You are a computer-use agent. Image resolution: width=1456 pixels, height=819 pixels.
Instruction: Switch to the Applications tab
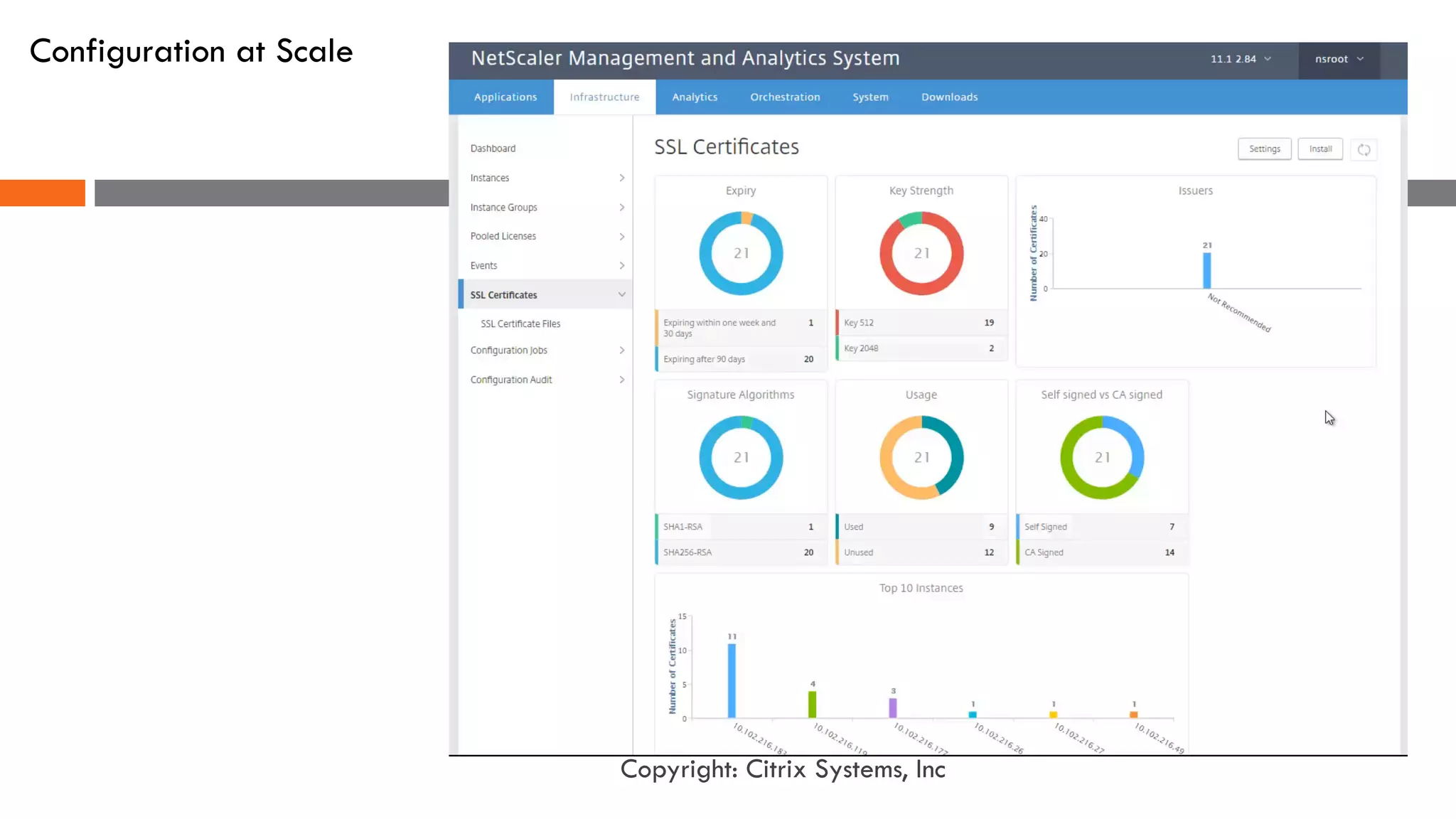click(505, 97)
